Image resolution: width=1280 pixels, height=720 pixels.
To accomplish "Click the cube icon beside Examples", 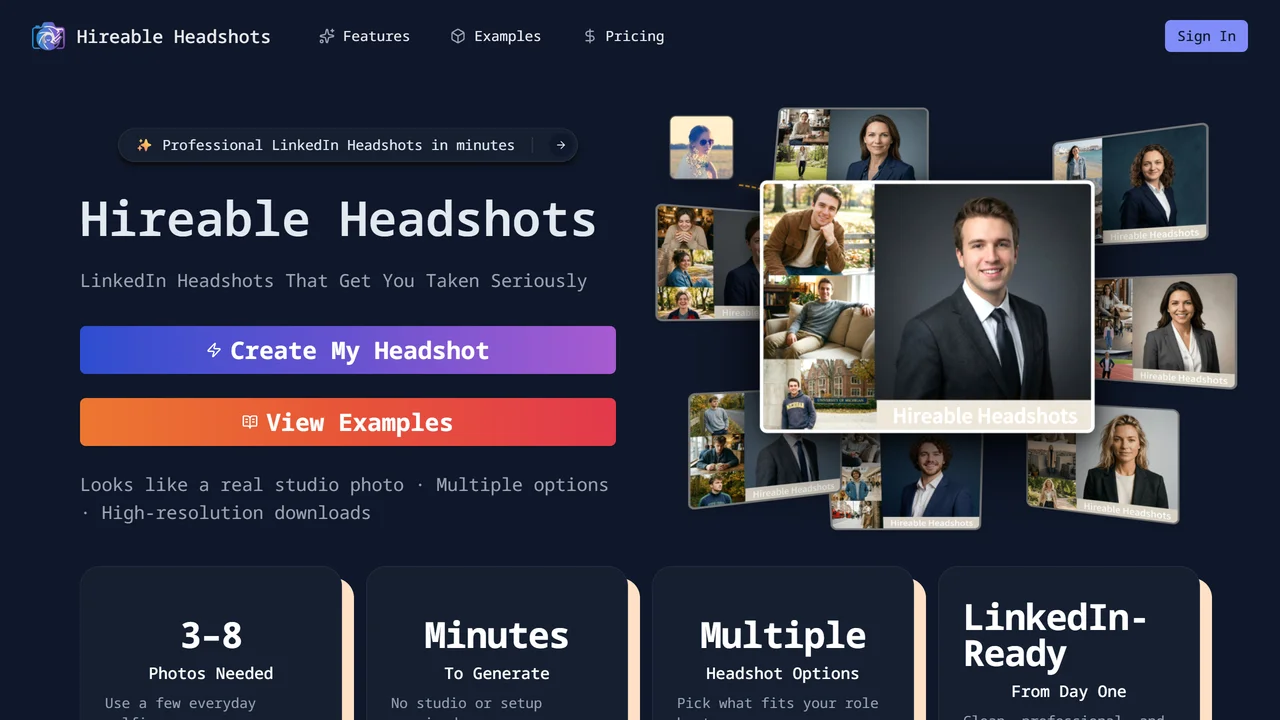I will coord(458,36).
